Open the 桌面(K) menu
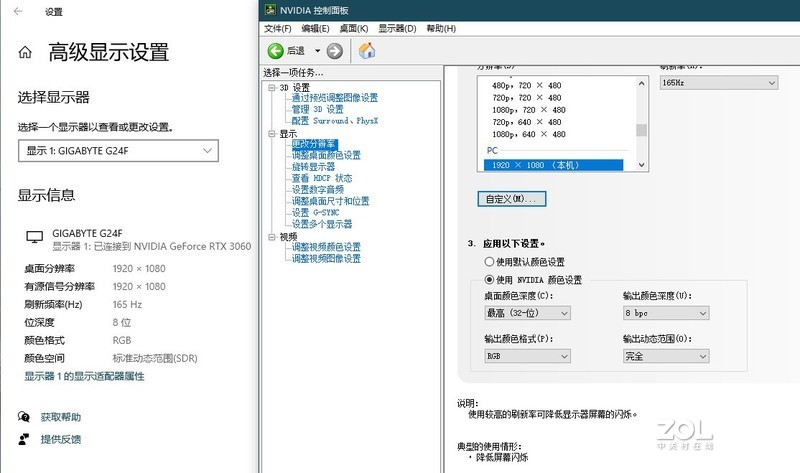The height and width of the screenshot is (473, 800). pyautogui.click(x=354, y=29)
